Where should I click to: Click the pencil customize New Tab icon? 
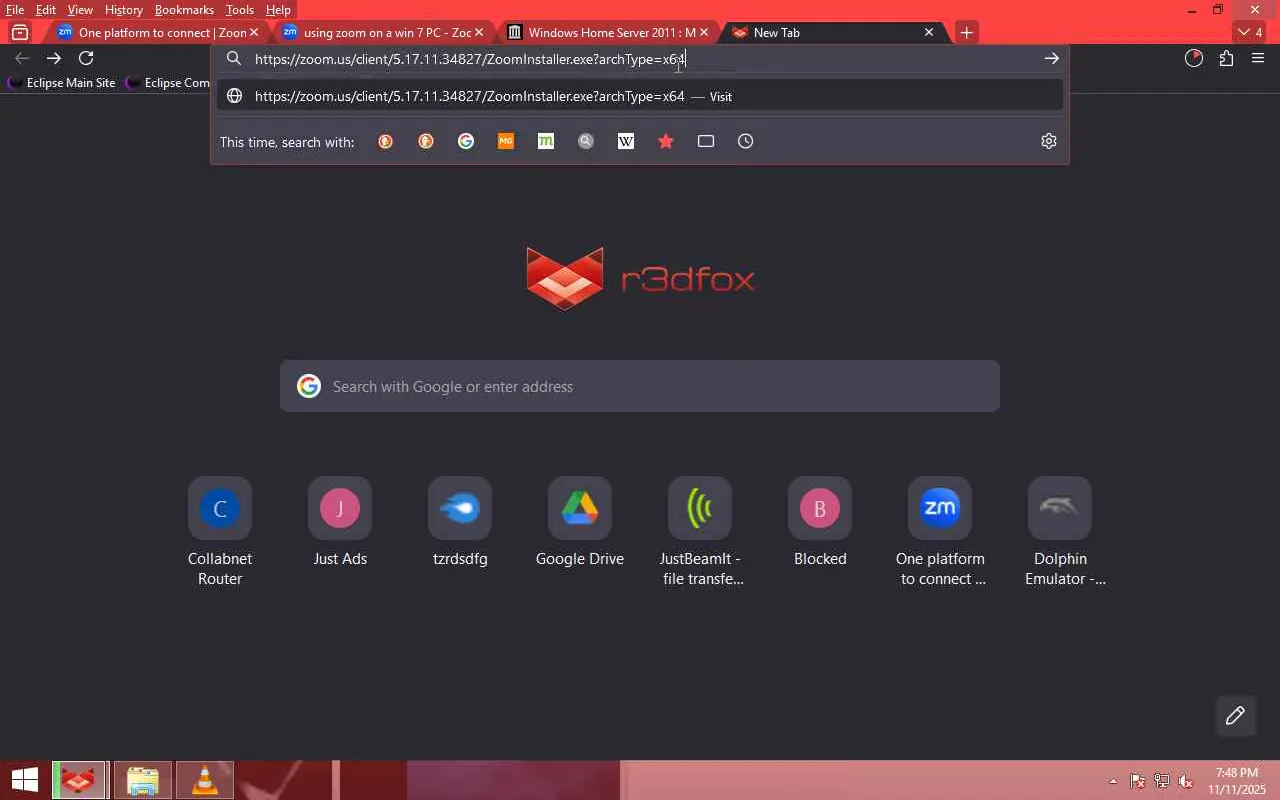(x=1235, y=715)
